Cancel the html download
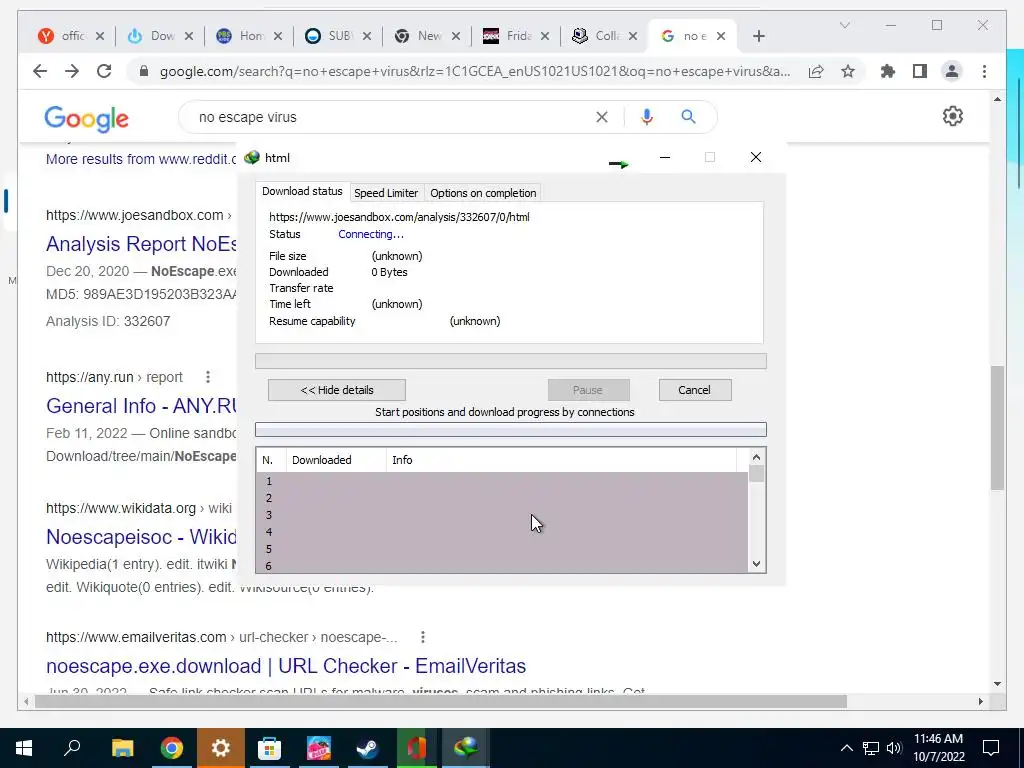 695,390
